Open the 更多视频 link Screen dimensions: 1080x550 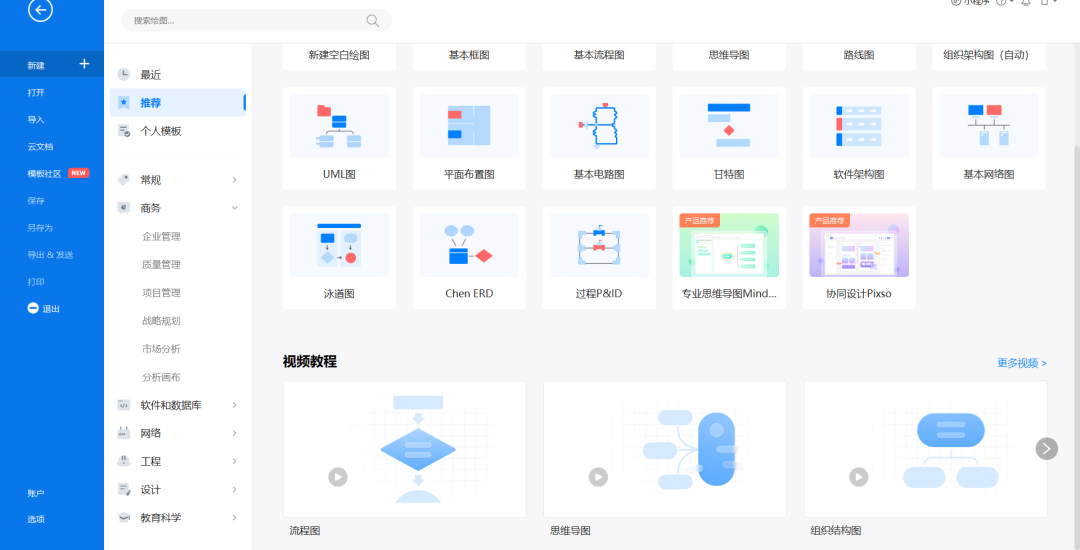click(1022, 363)
